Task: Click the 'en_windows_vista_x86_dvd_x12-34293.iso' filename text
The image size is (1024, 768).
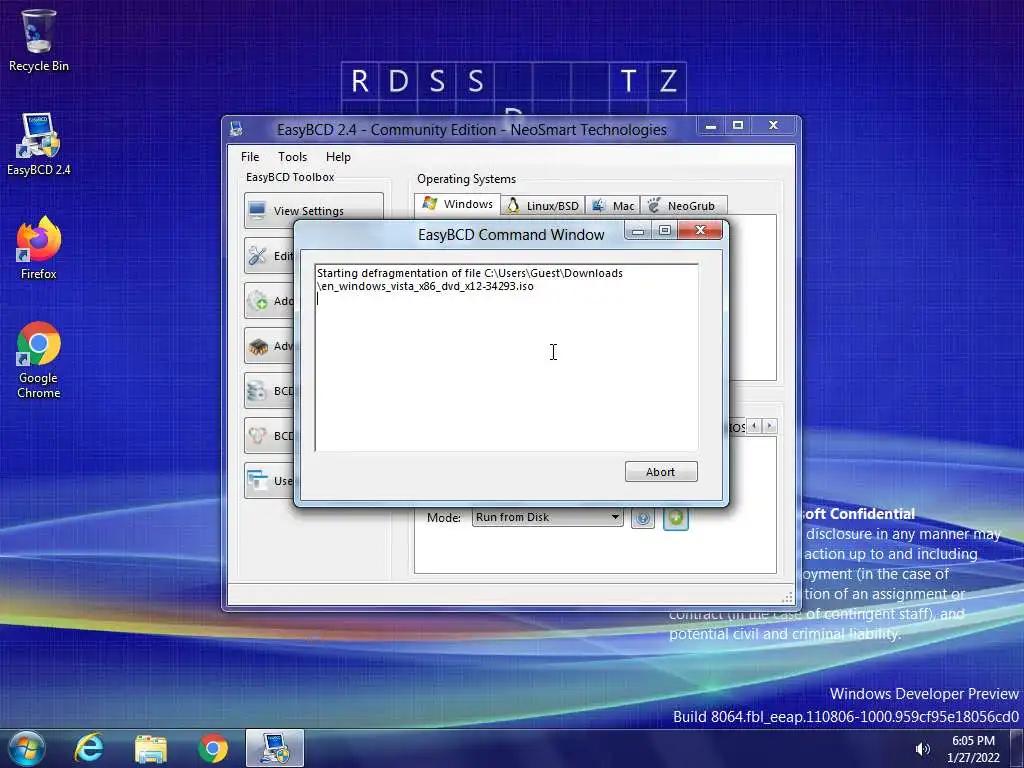Action: [x=428, y=286]
